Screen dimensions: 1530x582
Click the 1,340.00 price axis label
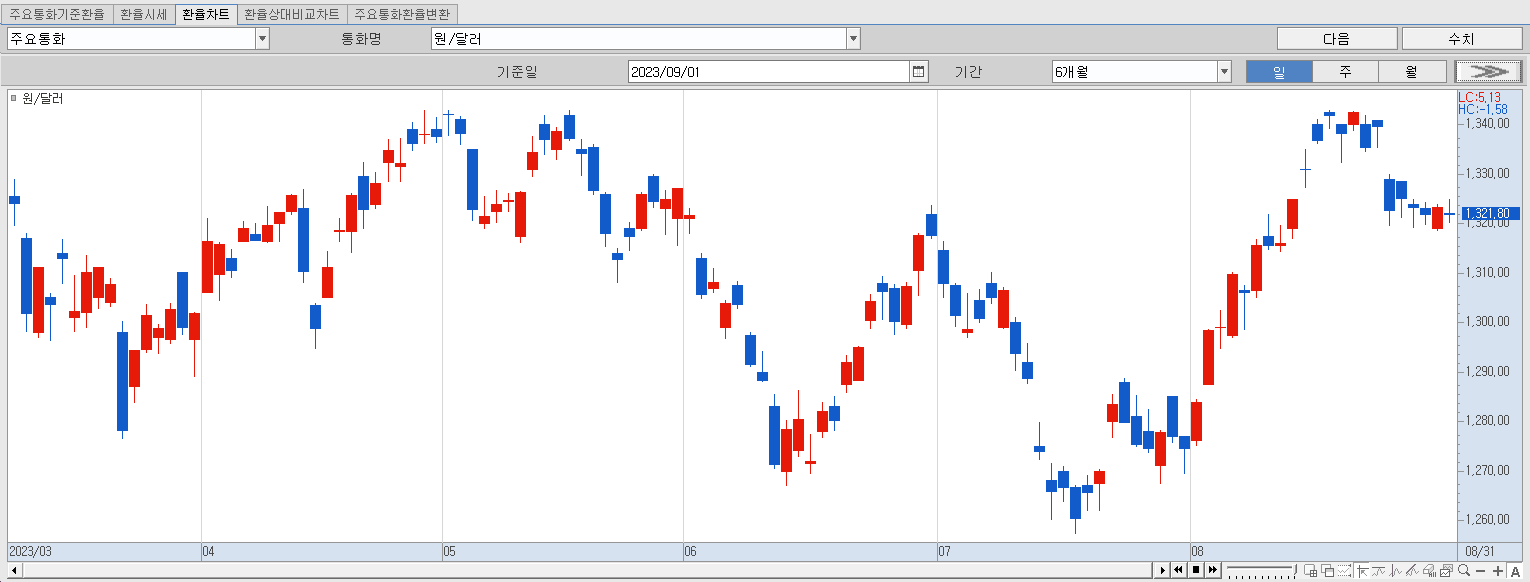pyautogui.click(x=1487, y=124)
